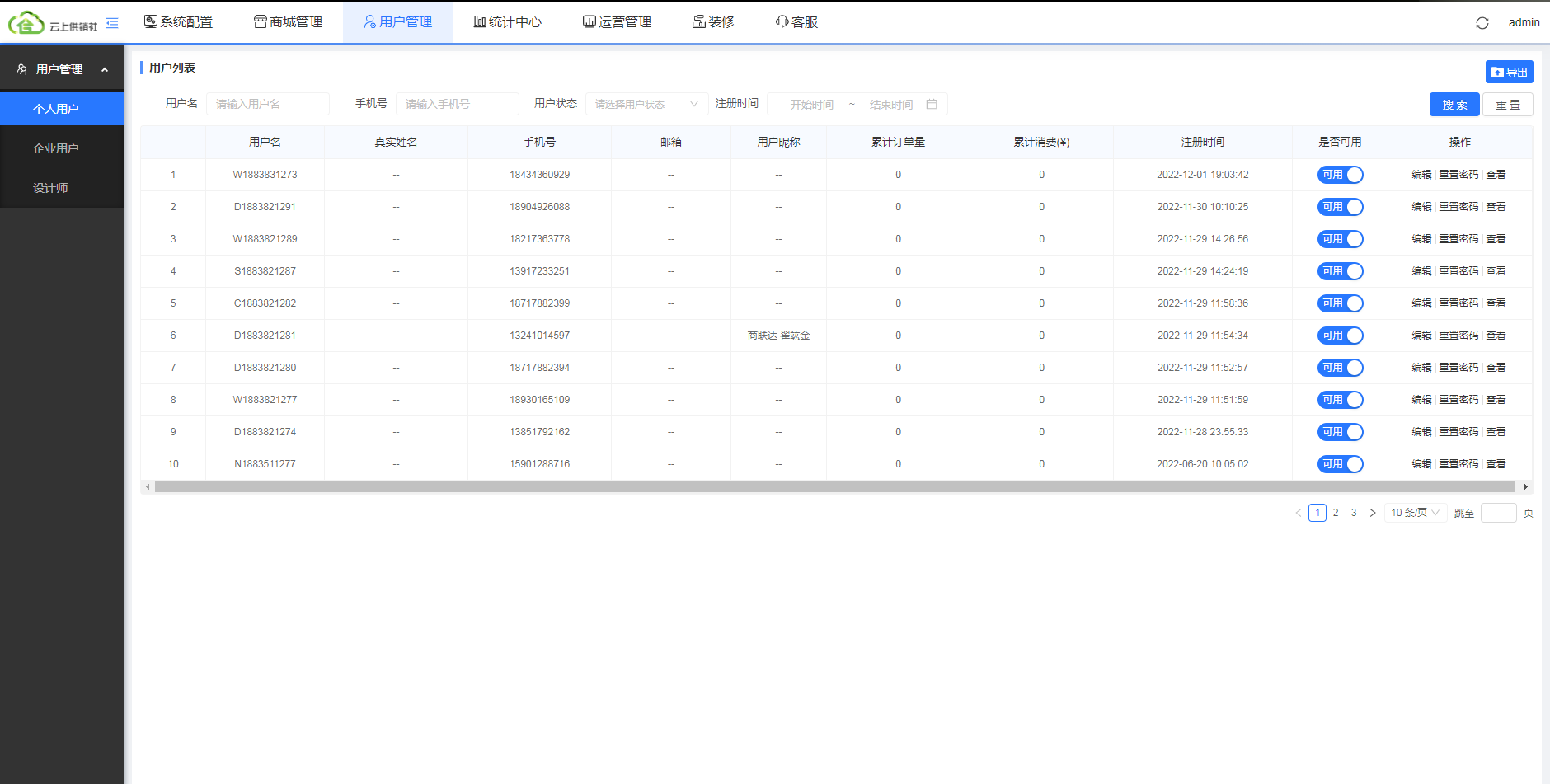The width and height of the screenshot is (1550, 784).
Task: Open the 客服 customer service icon
Action: [781, 21]
